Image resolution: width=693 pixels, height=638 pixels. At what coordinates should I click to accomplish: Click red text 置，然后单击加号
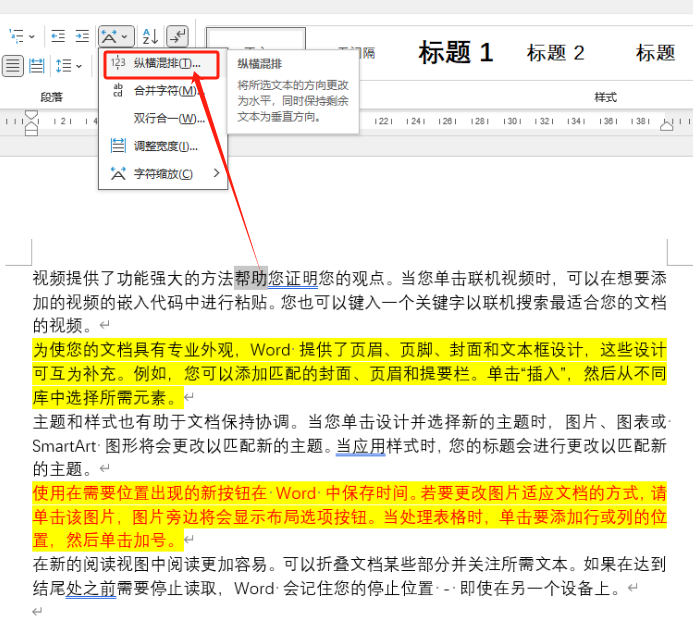107,540
